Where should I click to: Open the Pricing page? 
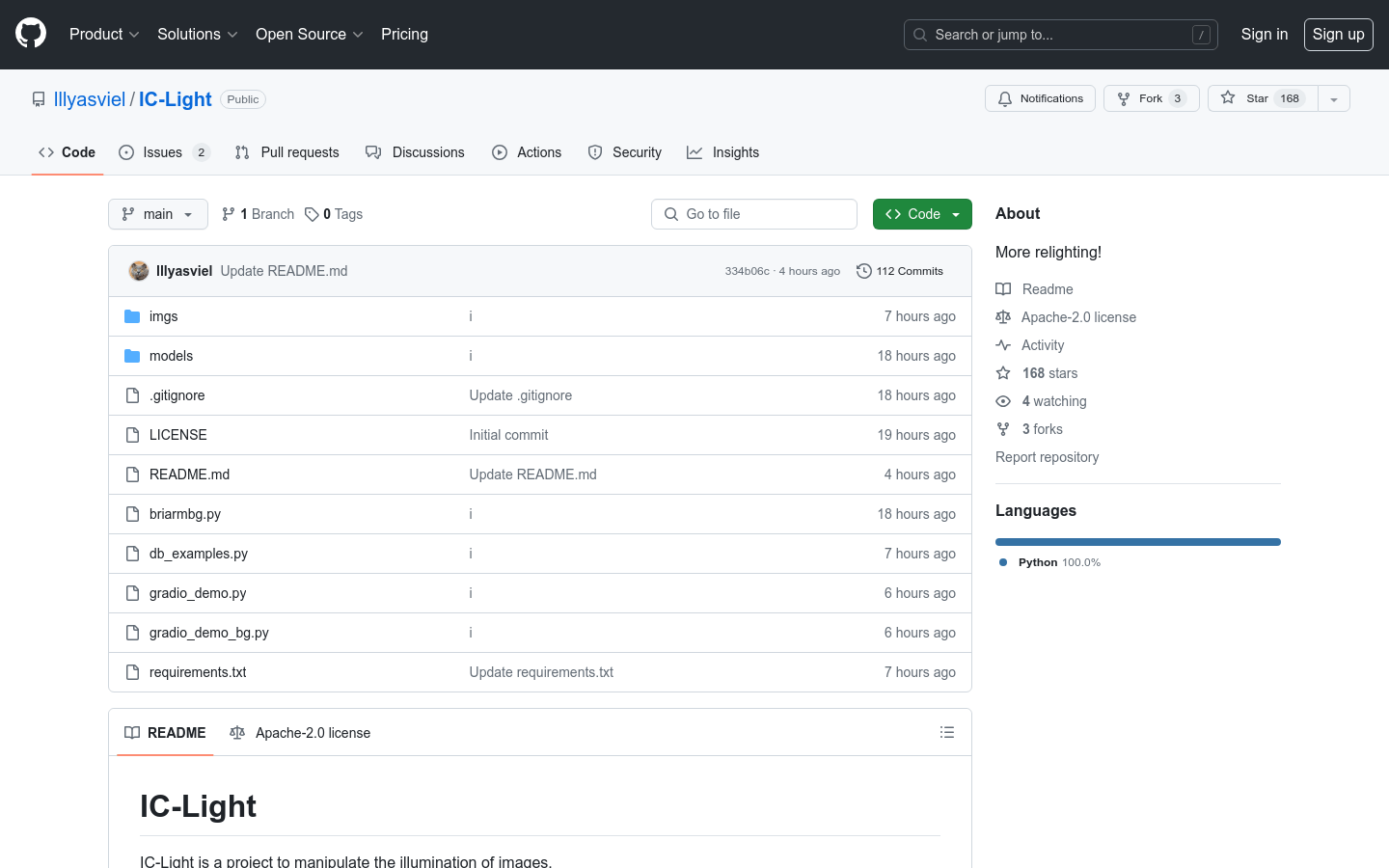point(404,34)
